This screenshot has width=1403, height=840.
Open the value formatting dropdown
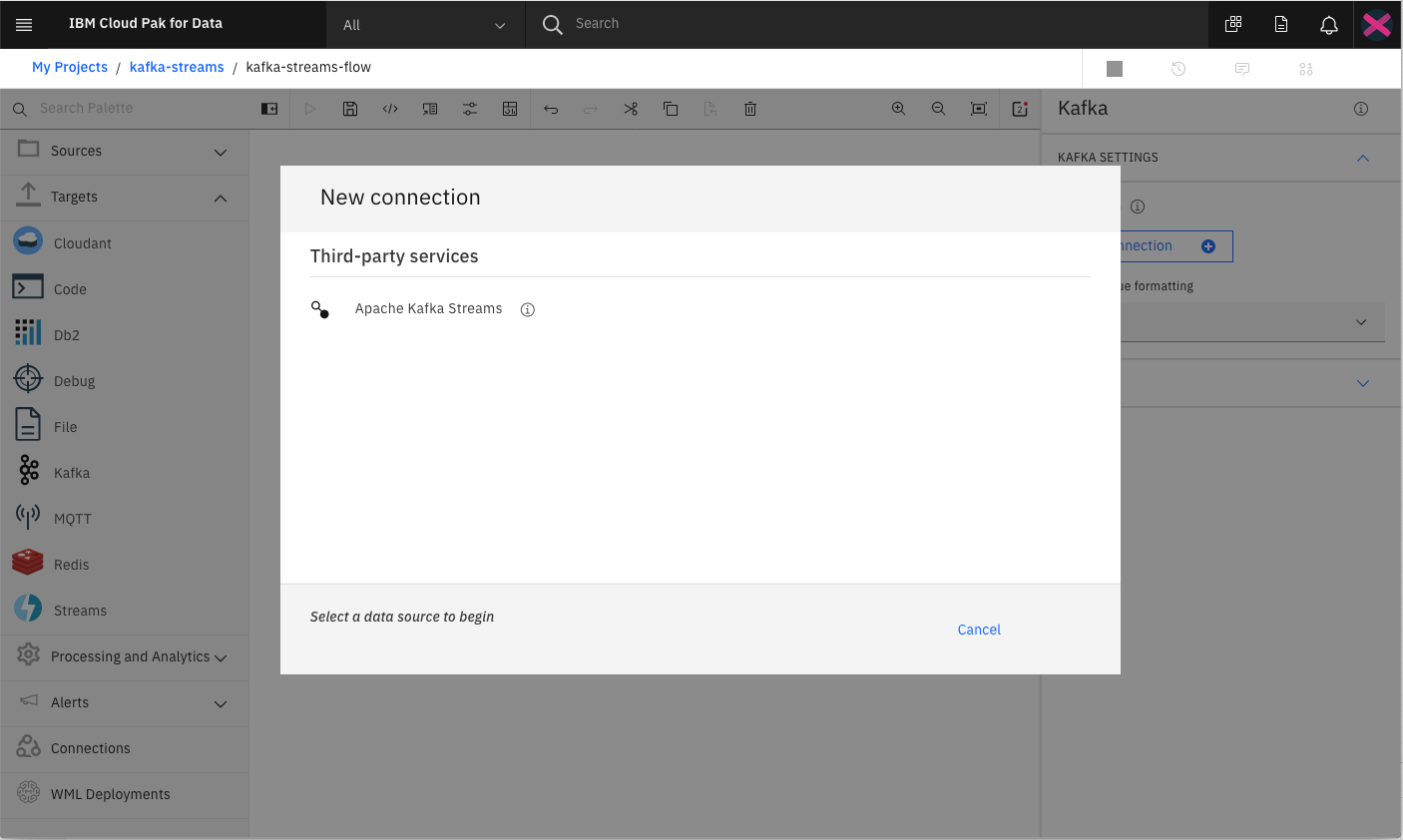pos(1252,322)
